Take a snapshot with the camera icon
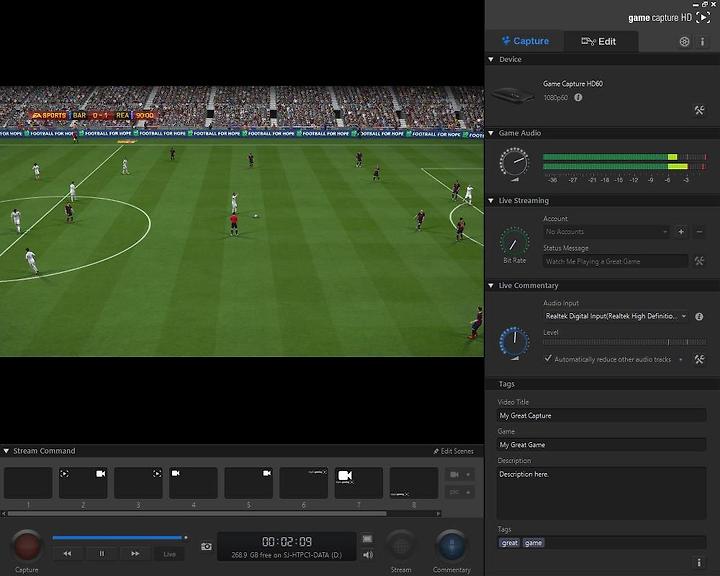This screenshot has height=576, width=720. pos(207,546)
